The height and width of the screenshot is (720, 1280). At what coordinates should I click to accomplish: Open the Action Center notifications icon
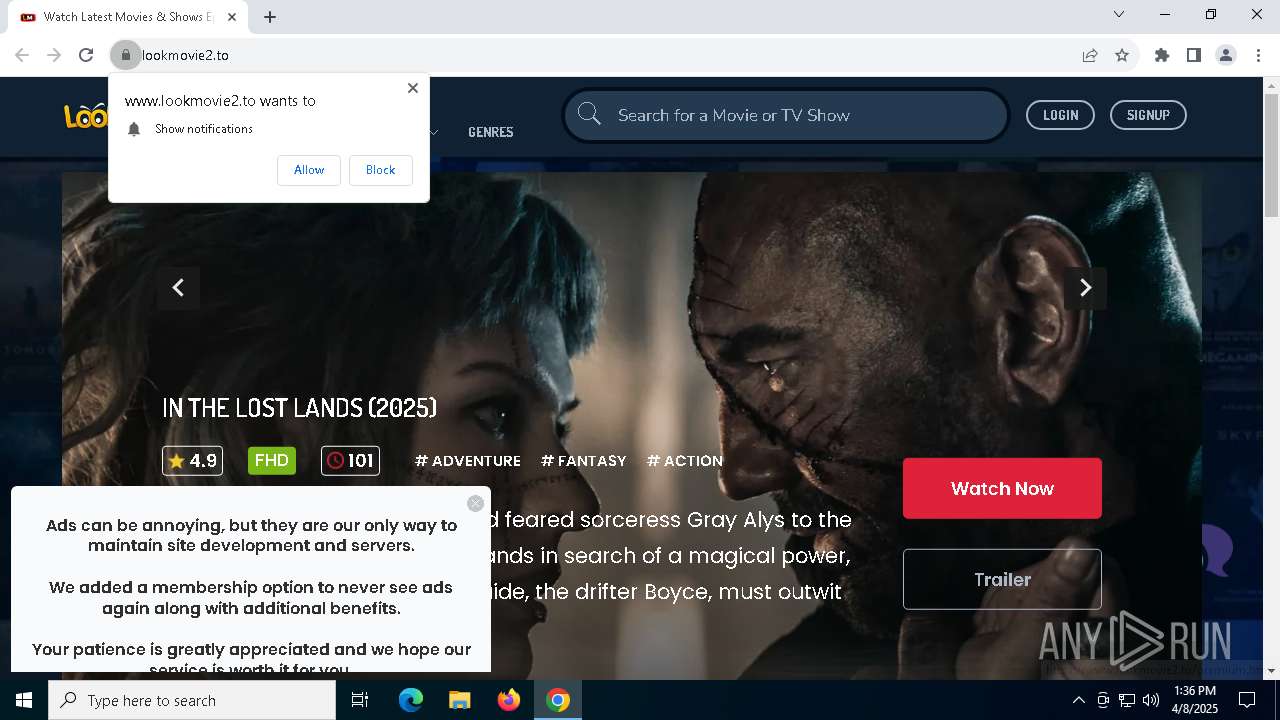[1247, 700]
